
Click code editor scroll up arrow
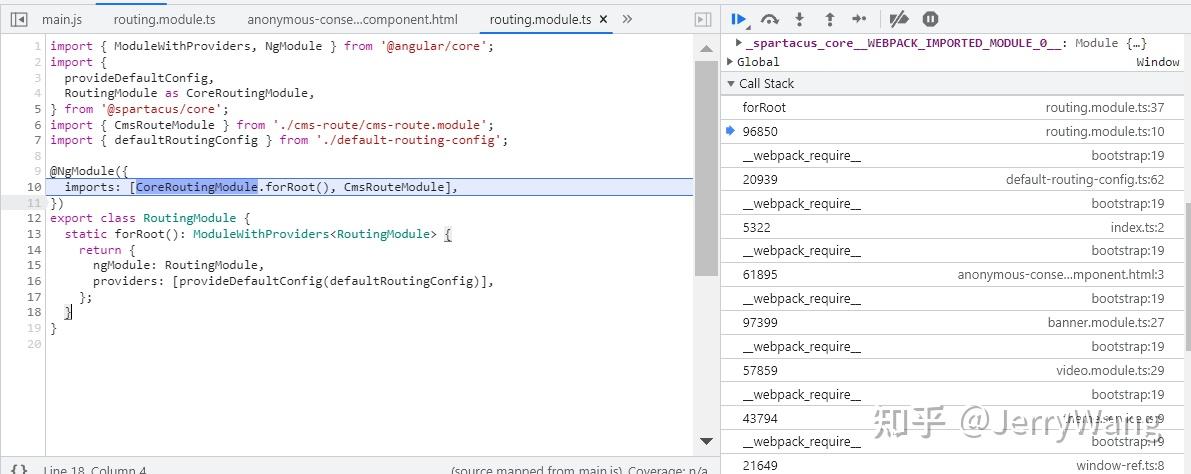tap(706, 49)
